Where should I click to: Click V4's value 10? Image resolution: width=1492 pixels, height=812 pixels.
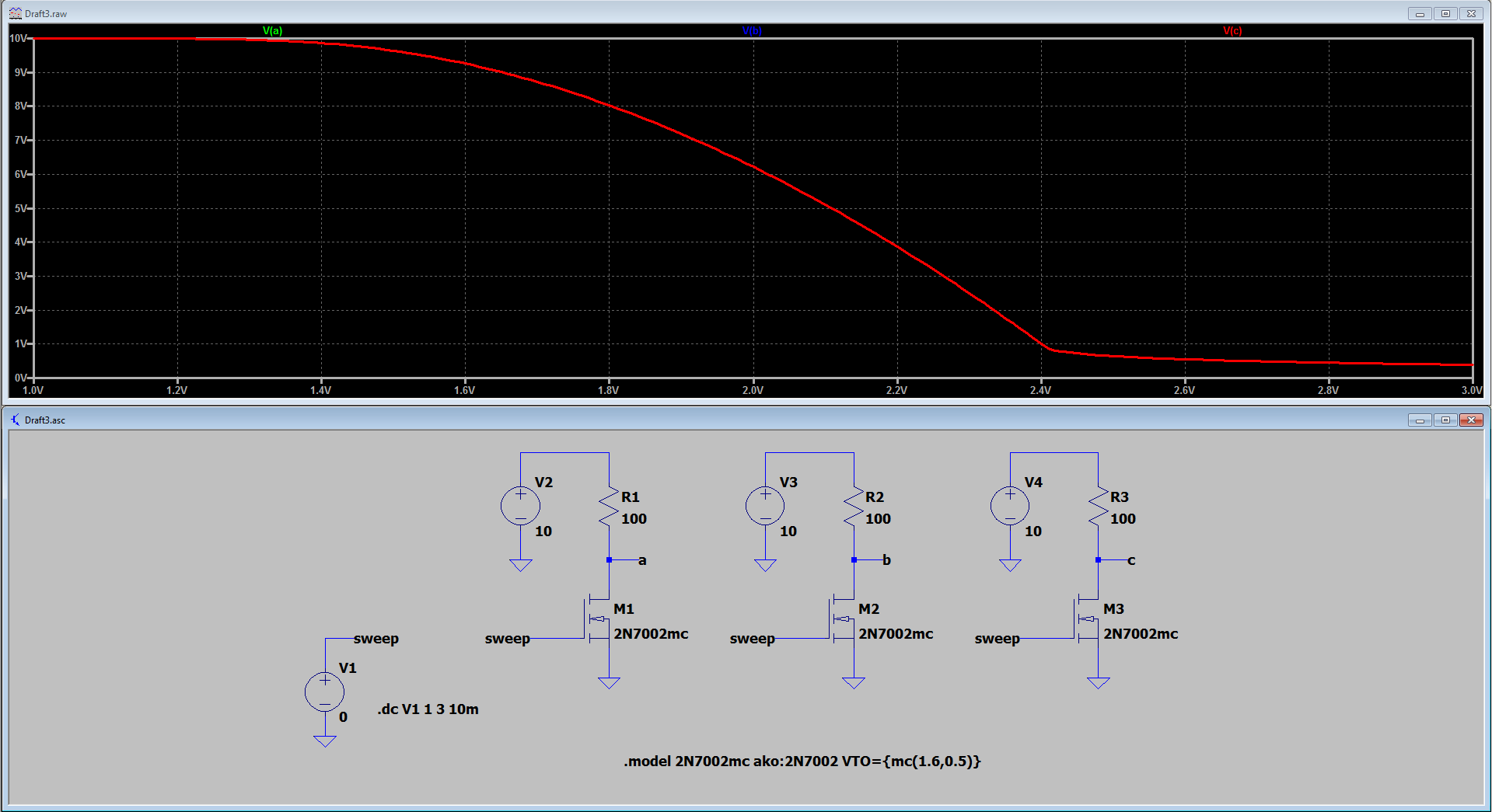point(1033,531)
